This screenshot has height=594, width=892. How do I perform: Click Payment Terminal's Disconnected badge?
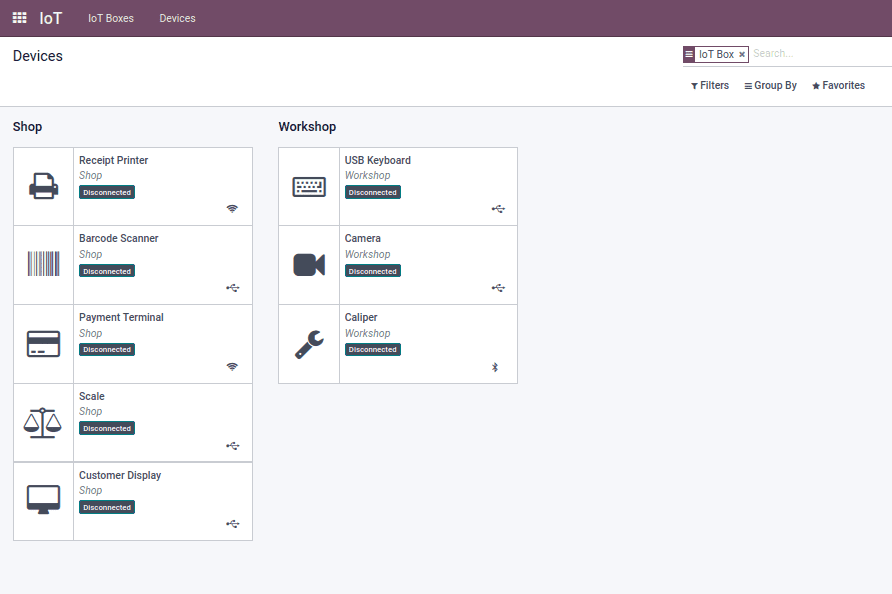tap(107, 349)
